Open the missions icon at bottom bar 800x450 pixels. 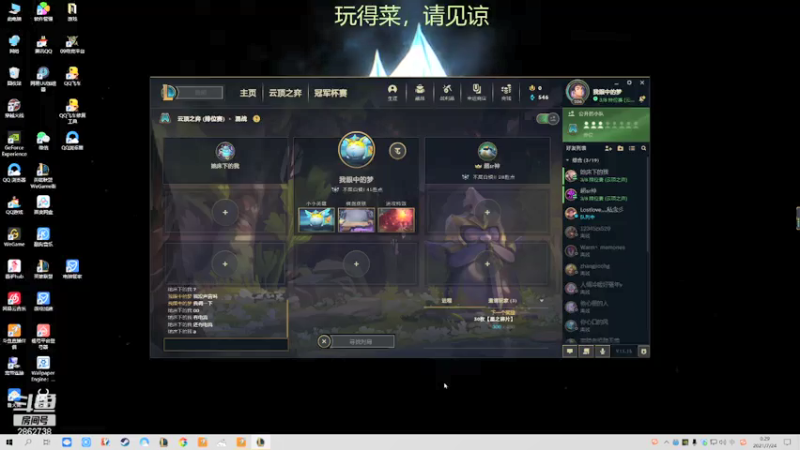(586, 351)
